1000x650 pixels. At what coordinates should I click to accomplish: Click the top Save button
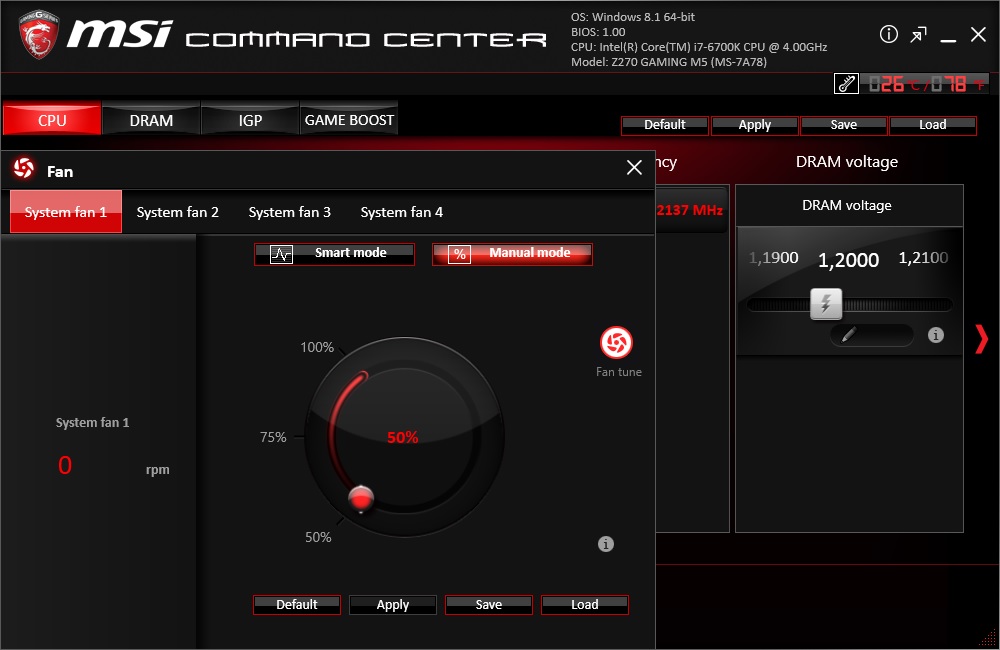pyautogui.click(x=843, y=125)
